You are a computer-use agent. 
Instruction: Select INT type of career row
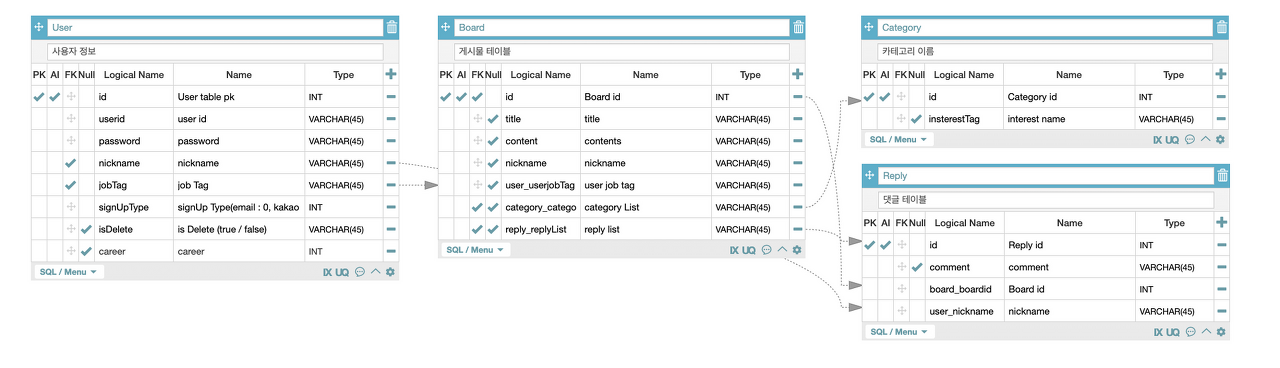[x=343, y=251]
